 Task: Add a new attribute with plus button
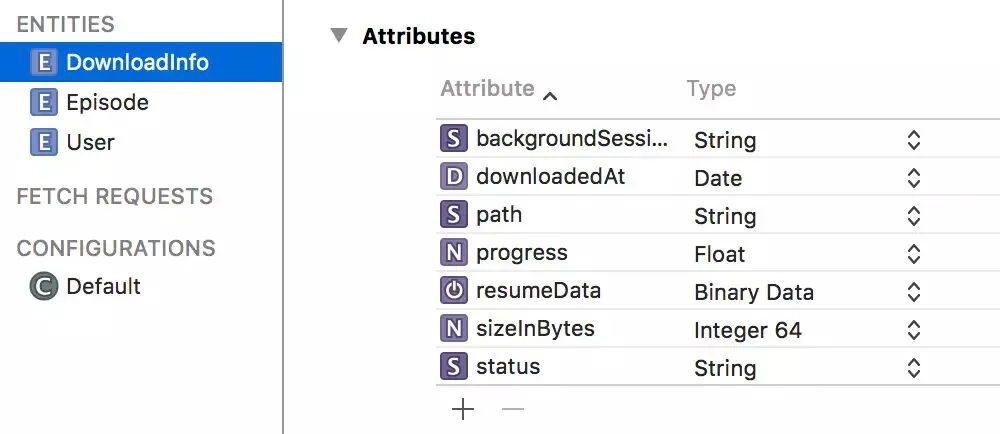coord(462,408)
